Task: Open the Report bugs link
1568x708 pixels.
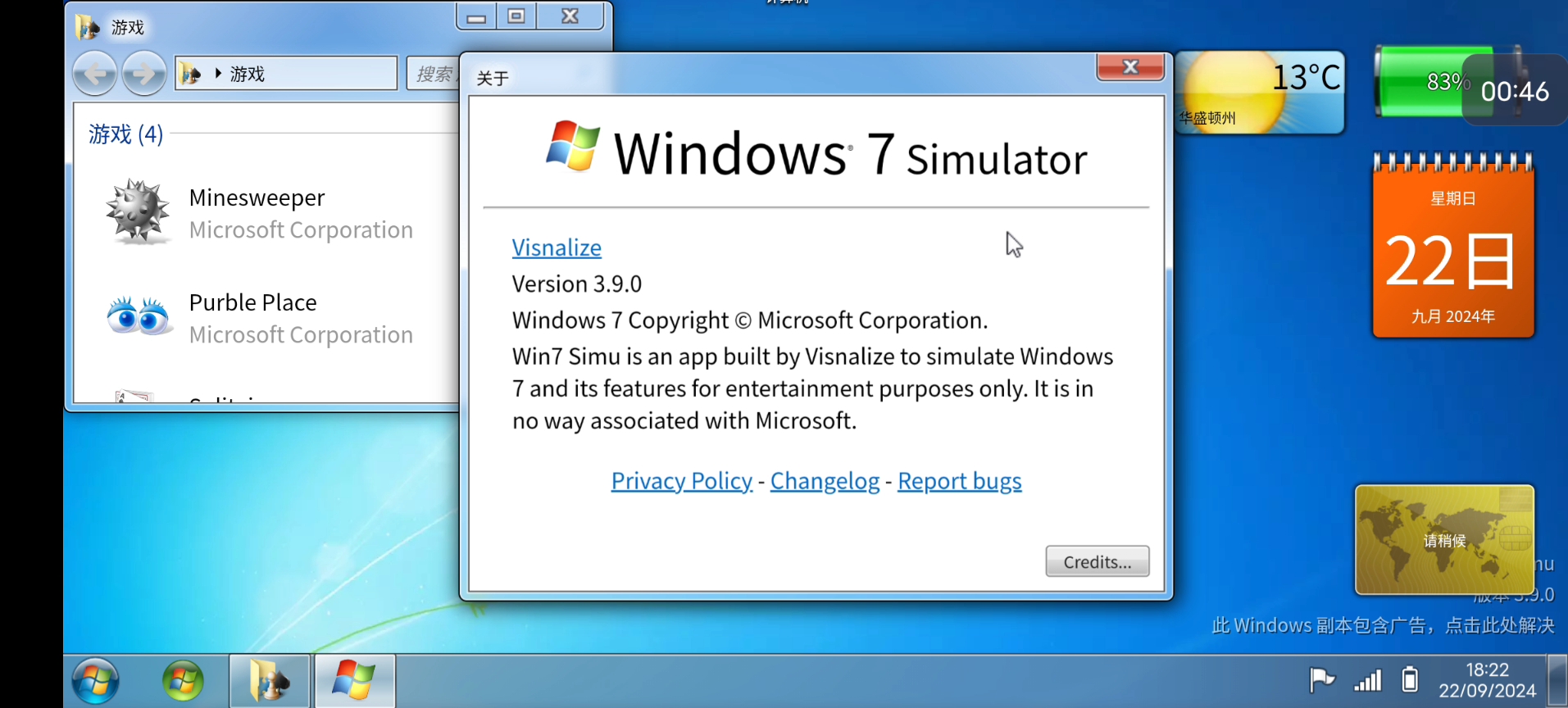Action: (960, 481)
